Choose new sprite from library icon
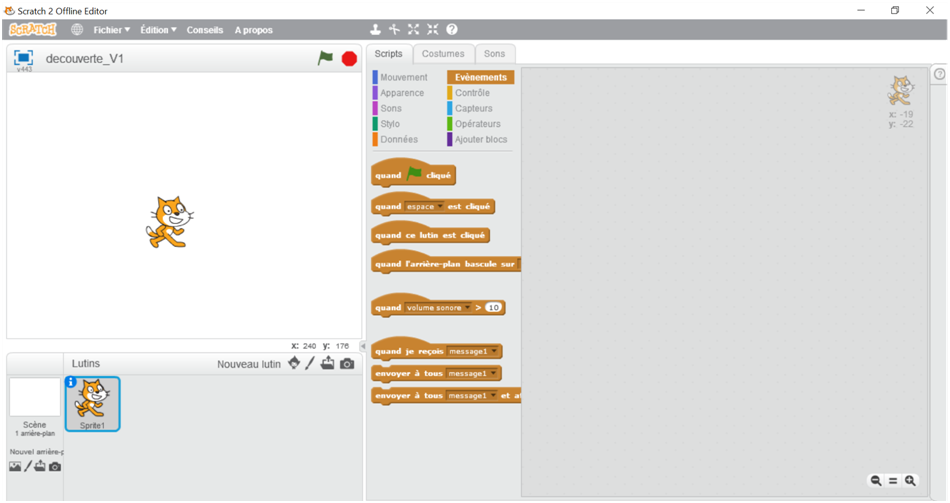The width and height of the screenshot is (950, 503). pyautogui.click(x=293, y=364)
